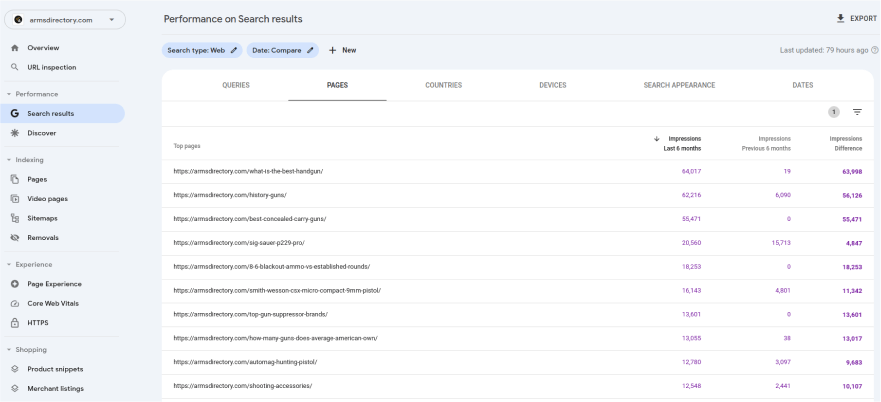Image resolution: width=881 pixels, height=402 pixels.
Task: Click the Sitemaps icon
Action: (15, 218)
